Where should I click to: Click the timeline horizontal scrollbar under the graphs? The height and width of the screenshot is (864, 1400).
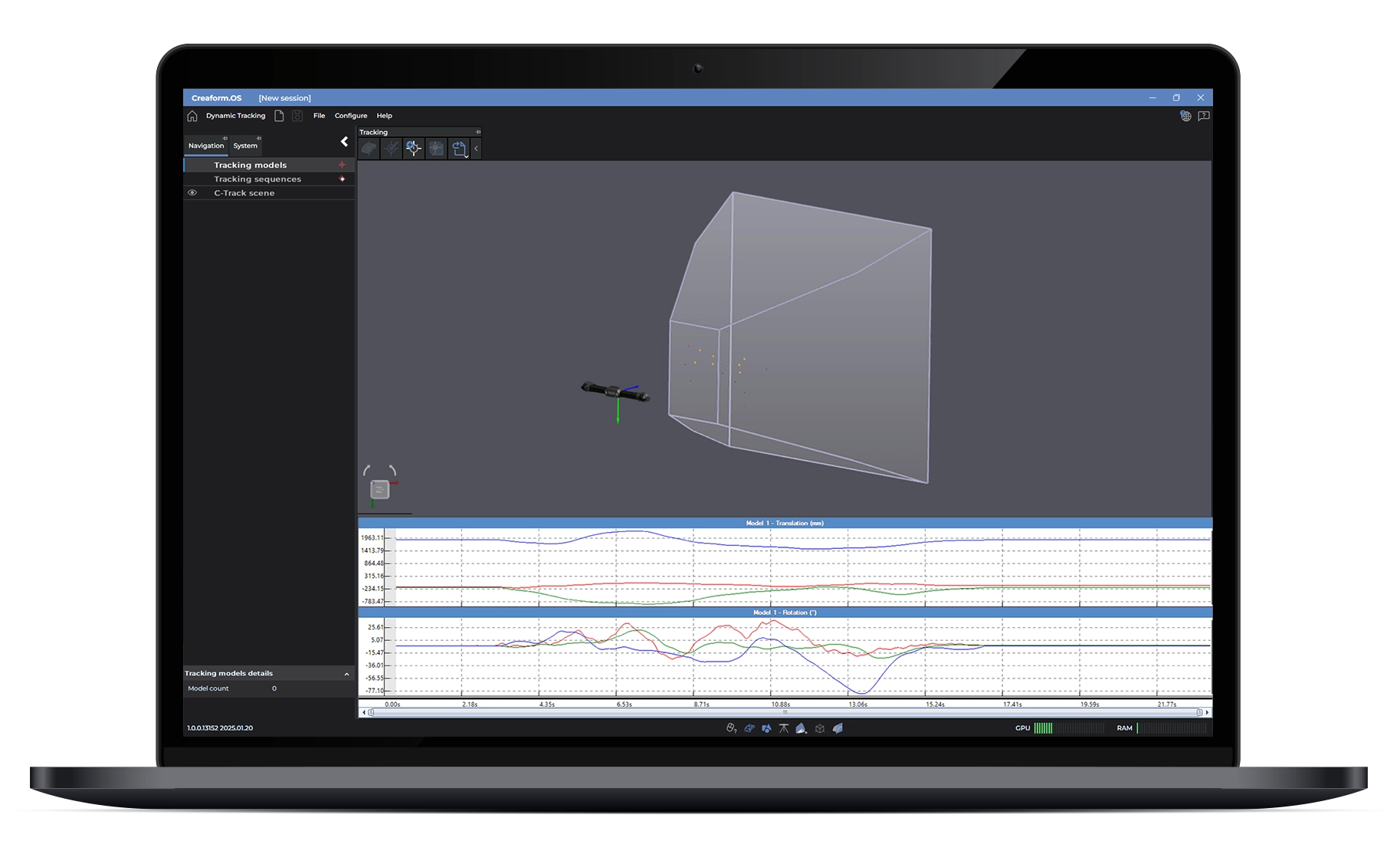click(x=785, y=712)
